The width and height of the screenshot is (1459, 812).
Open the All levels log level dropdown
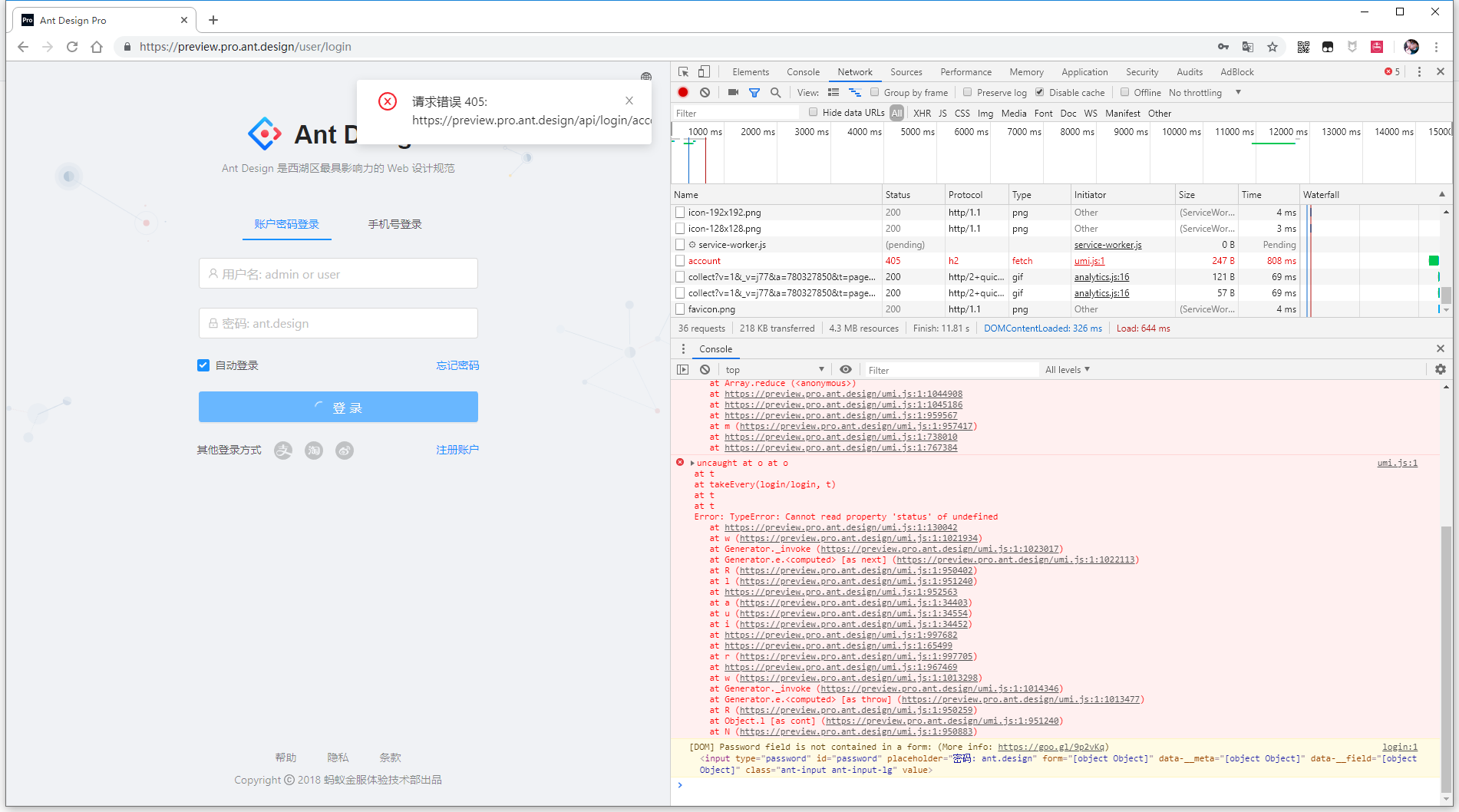coord(1068,369)
